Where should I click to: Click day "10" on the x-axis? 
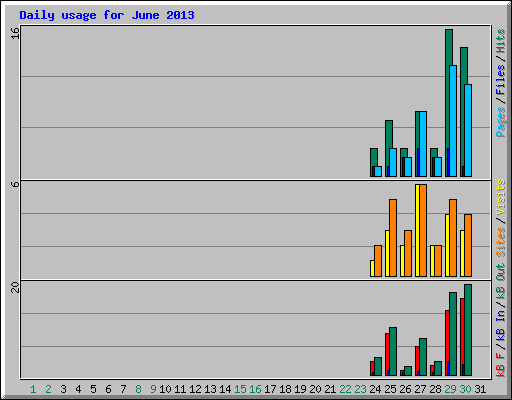165,389
